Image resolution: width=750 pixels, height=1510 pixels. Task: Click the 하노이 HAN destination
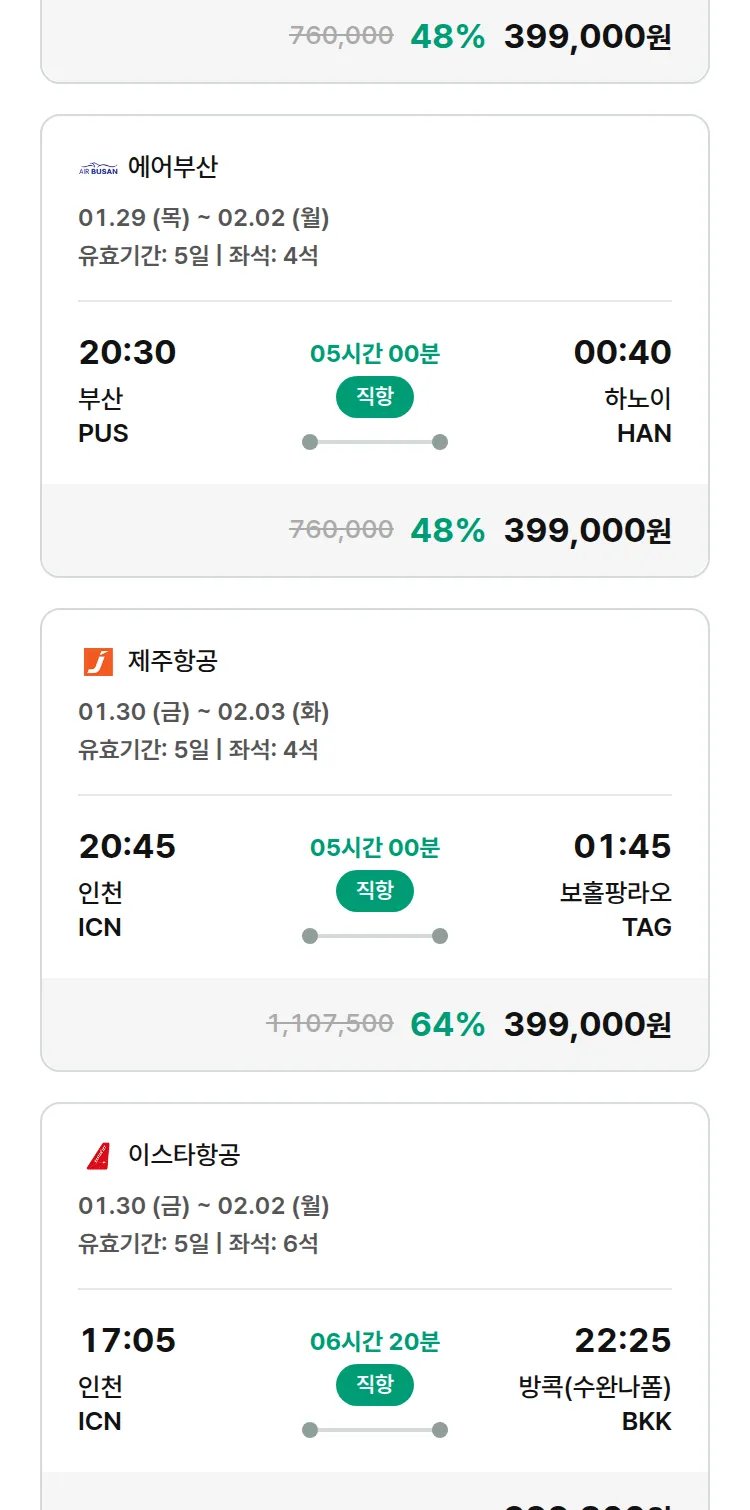point(638,415)
